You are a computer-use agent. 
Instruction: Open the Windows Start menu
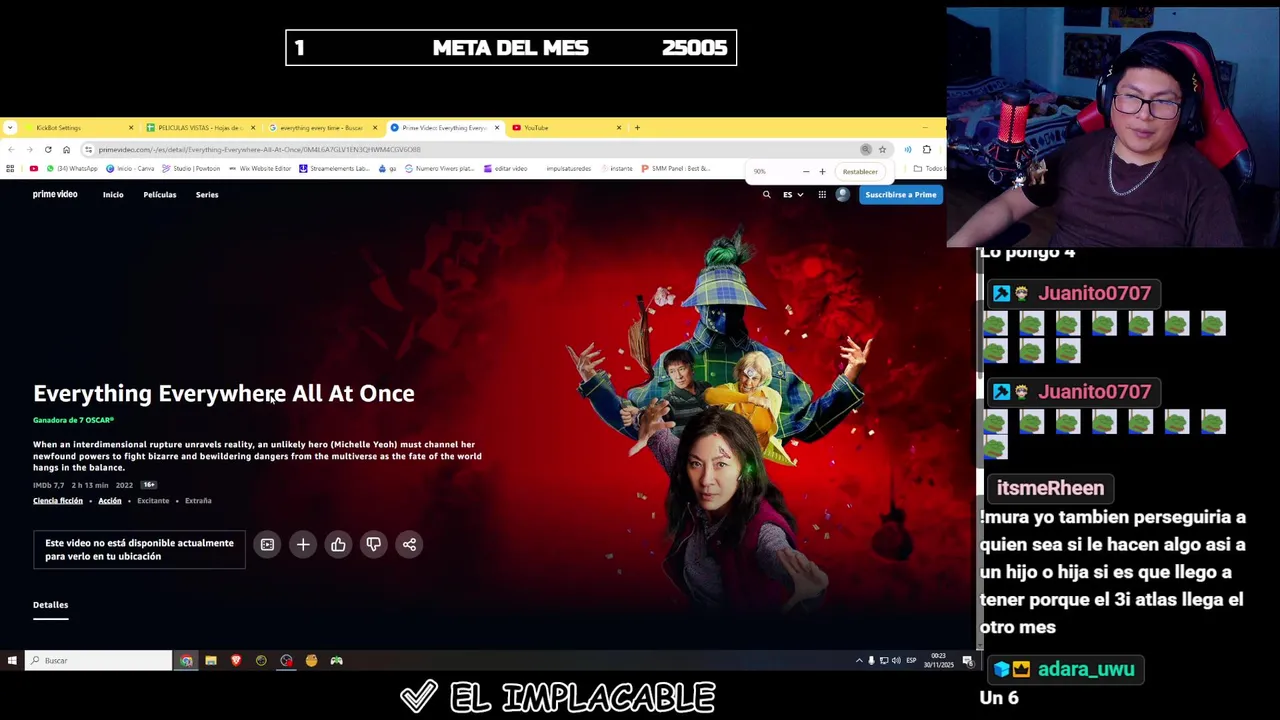[11, 661]
